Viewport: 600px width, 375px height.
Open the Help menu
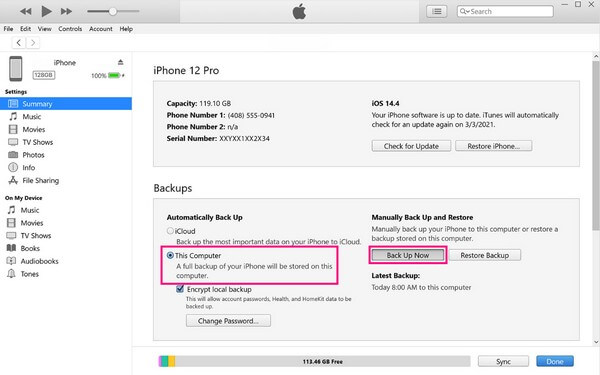tap(126, 29)
